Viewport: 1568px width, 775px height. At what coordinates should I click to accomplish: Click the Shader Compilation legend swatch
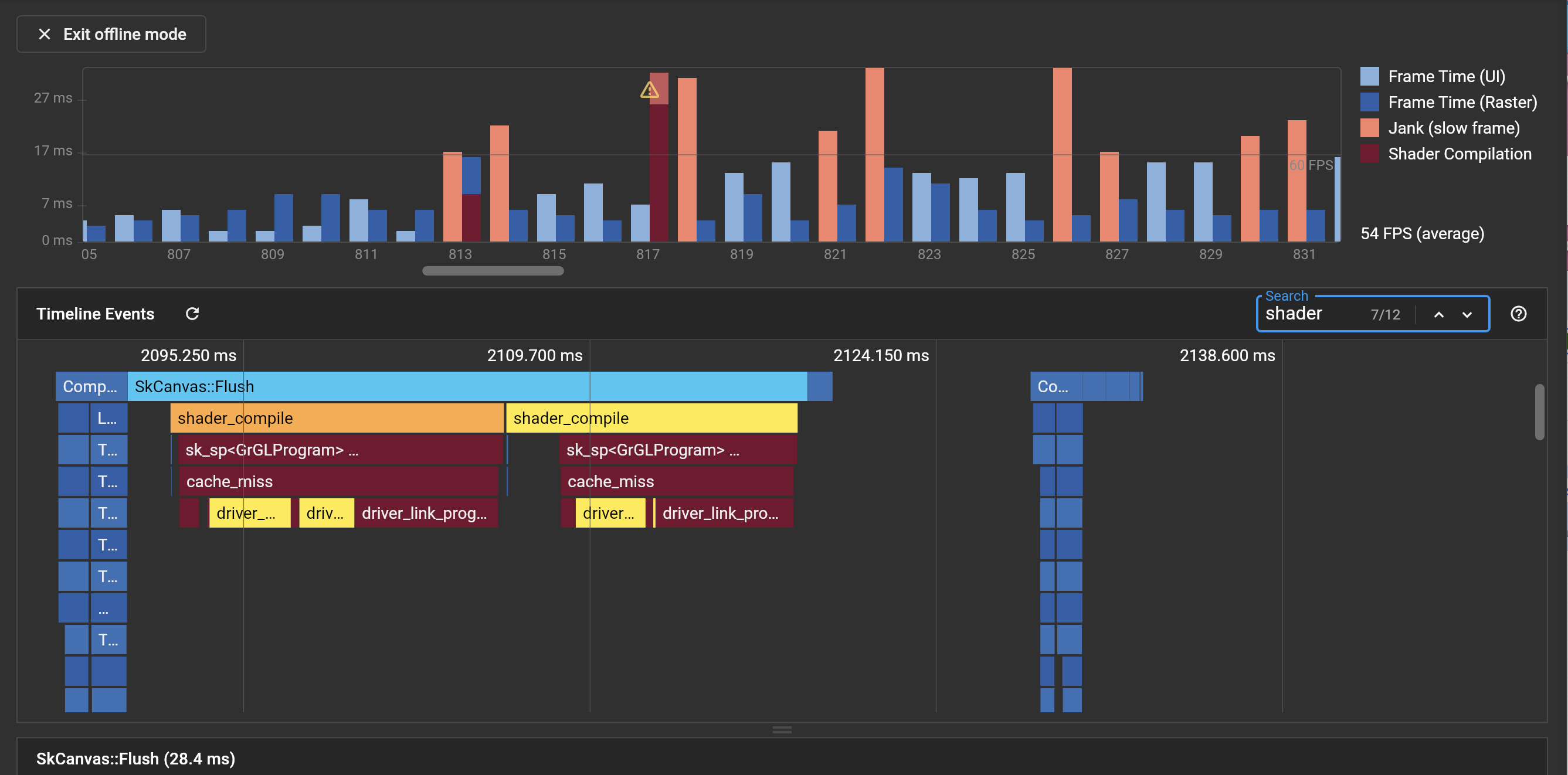tap(1370, 154)
